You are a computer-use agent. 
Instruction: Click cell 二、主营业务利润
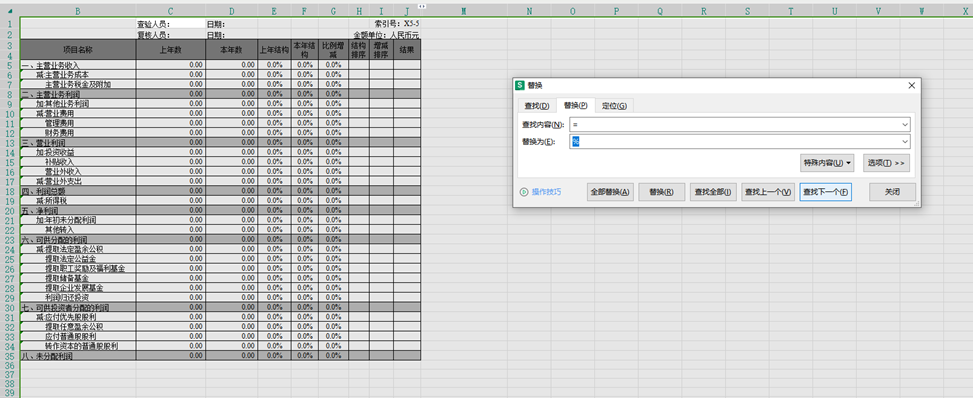click(78, 94)
